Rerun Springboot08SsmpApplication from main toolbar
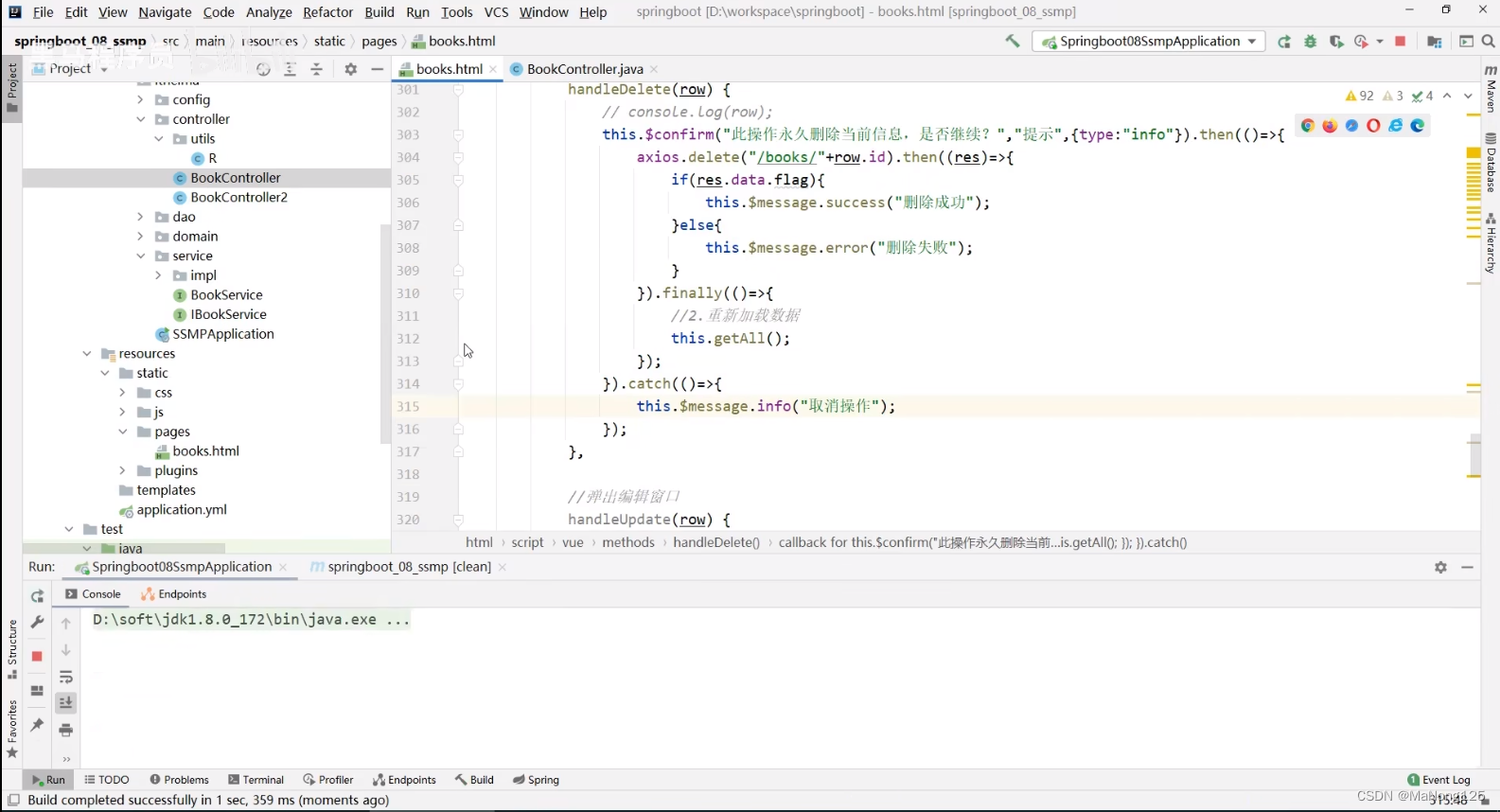 (x=1284, y=42)
